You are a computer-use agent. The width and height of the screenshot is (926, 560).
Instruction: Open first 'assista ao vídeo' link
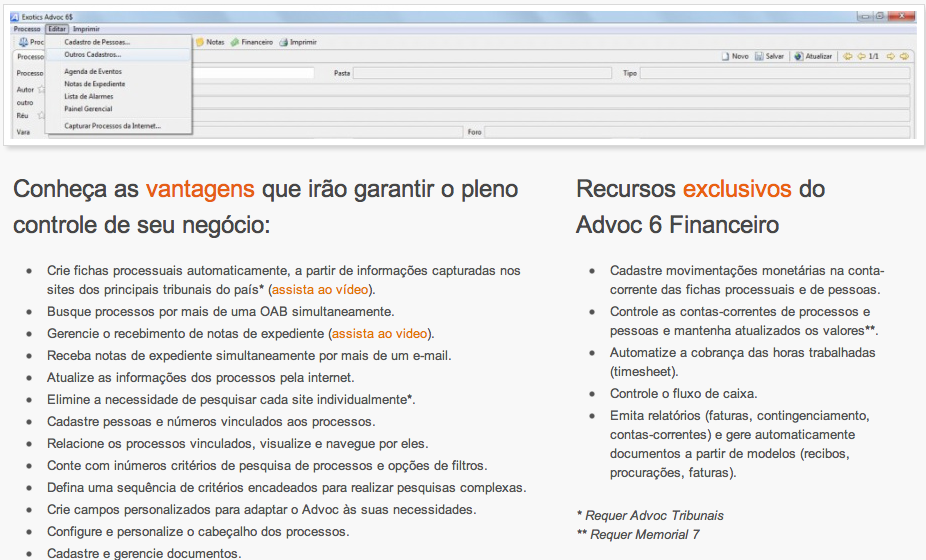click(x=321, y=290)
